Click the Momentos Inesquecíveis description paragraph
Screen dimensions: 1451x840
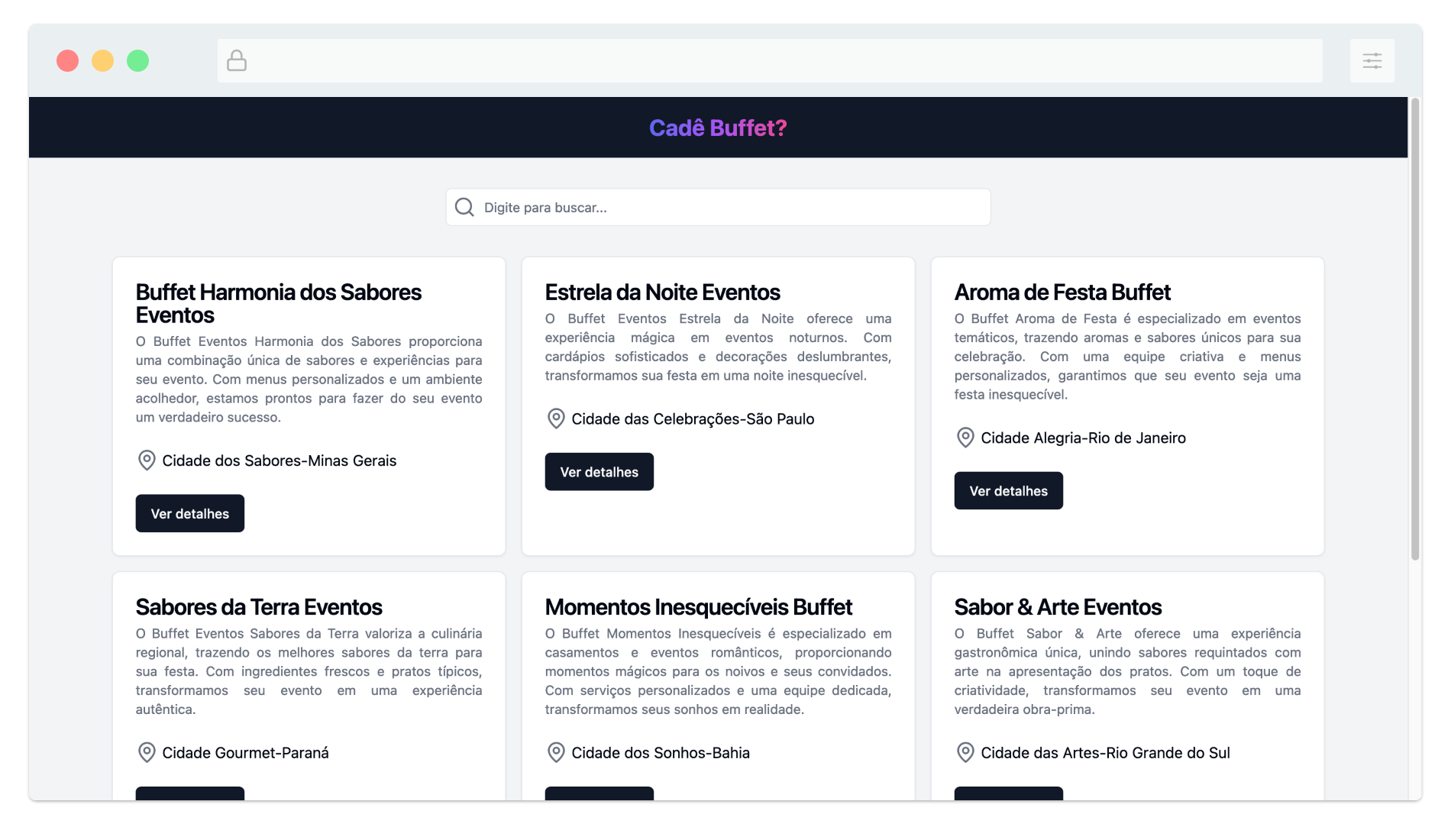(719, 671)
